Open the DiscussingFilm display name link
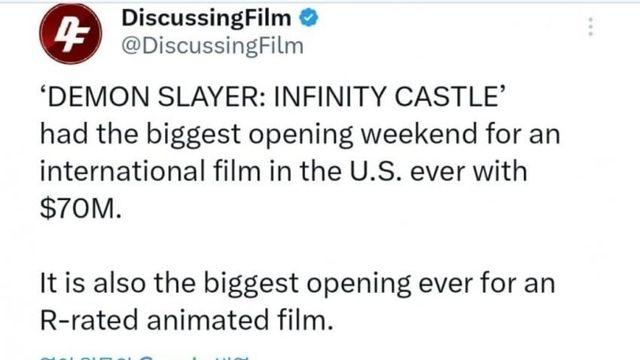Viewport: 640px width, 360px height. coord(206,18)
